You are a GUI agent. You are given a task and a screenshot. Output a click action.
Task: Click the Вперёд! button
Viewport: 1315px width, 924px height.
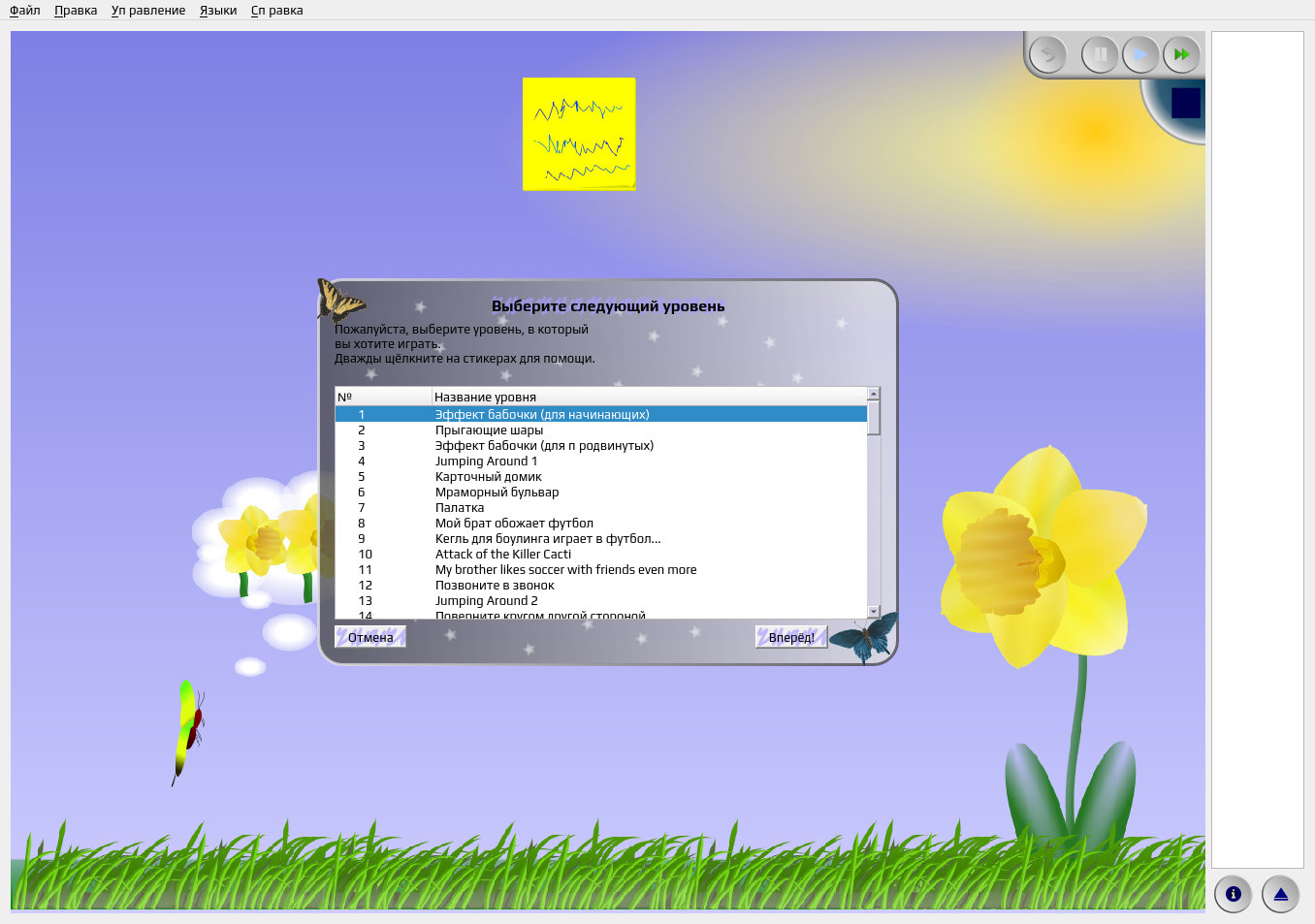click(x=791, y=637)
